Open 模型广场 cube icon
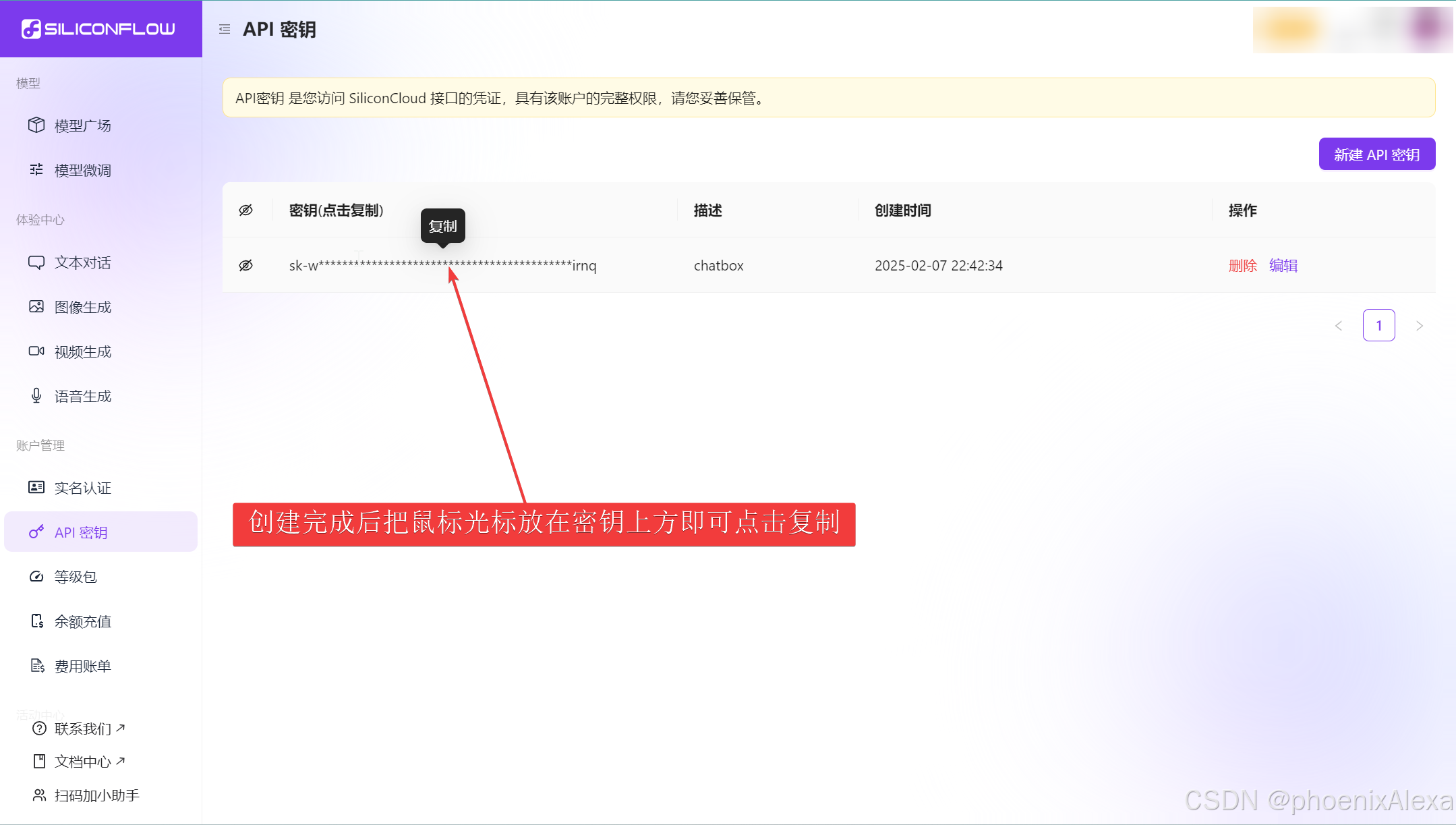Screen dimensions: 1456x825 click(36, 125)
